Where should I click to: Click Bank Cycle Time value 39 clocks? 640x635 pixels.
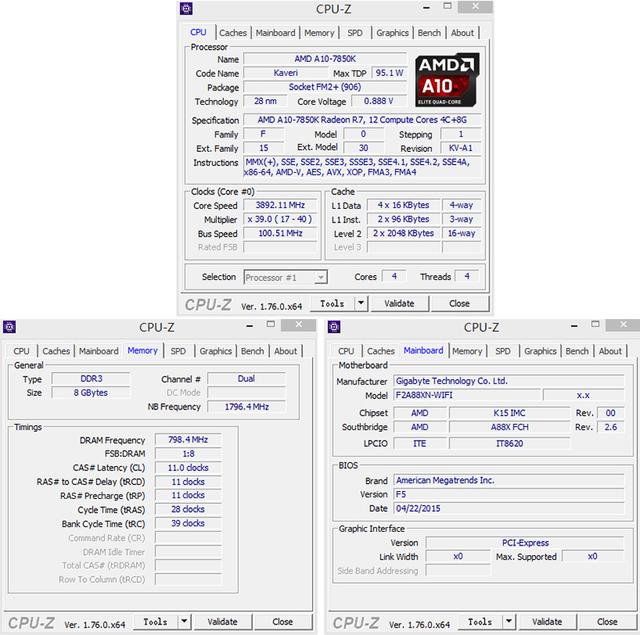(x=188, y=523)
